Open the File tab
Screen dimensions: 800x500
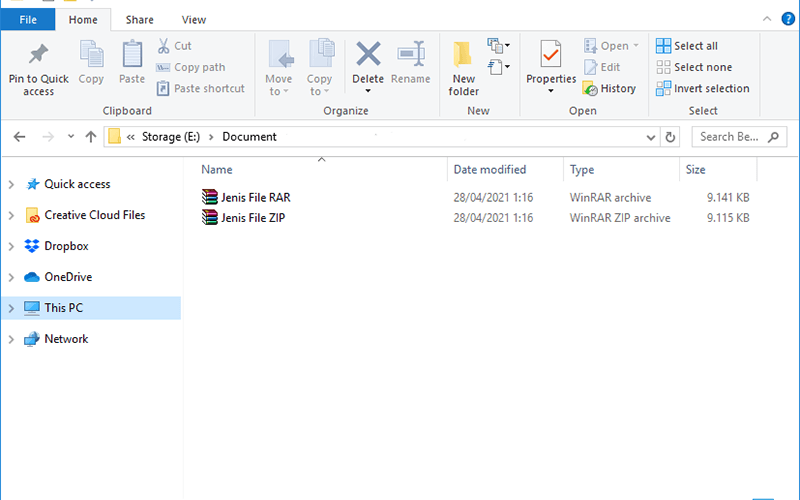tap(28, 20)
